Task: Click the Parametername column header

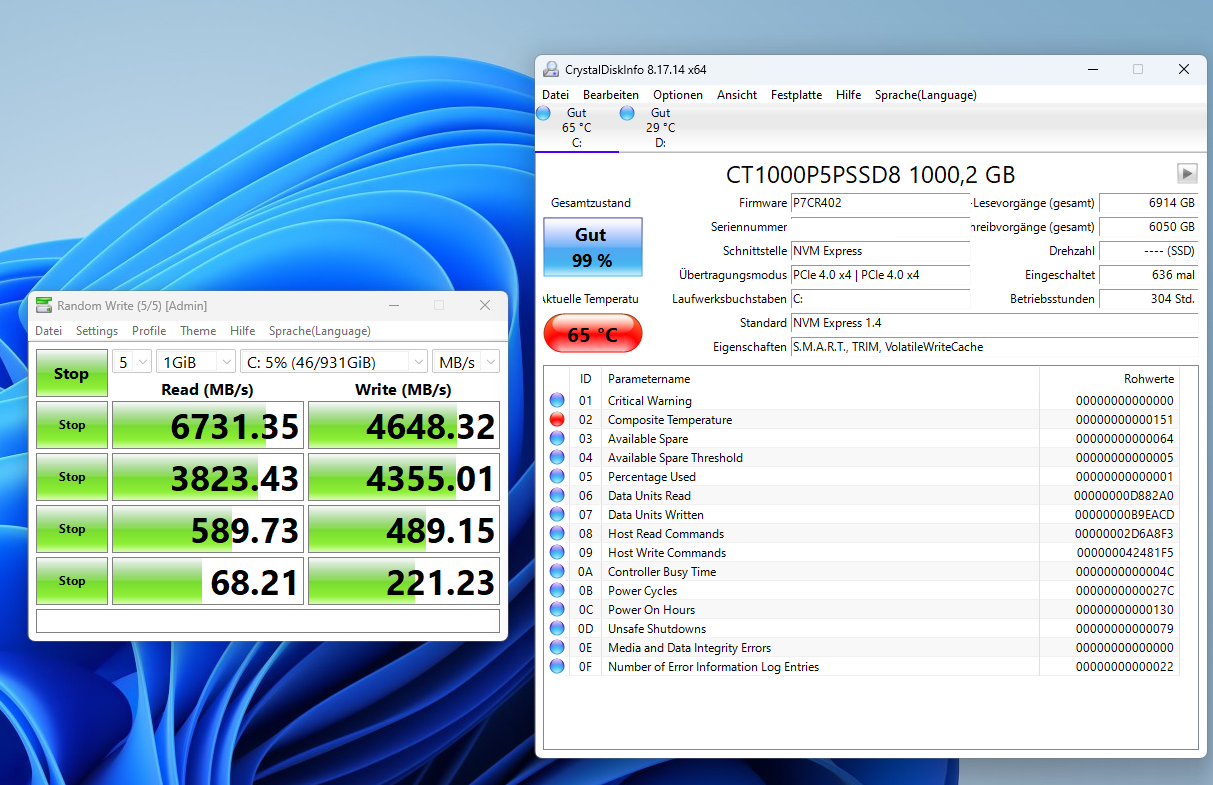Action: pyautogui.click(x=820, y=379)
